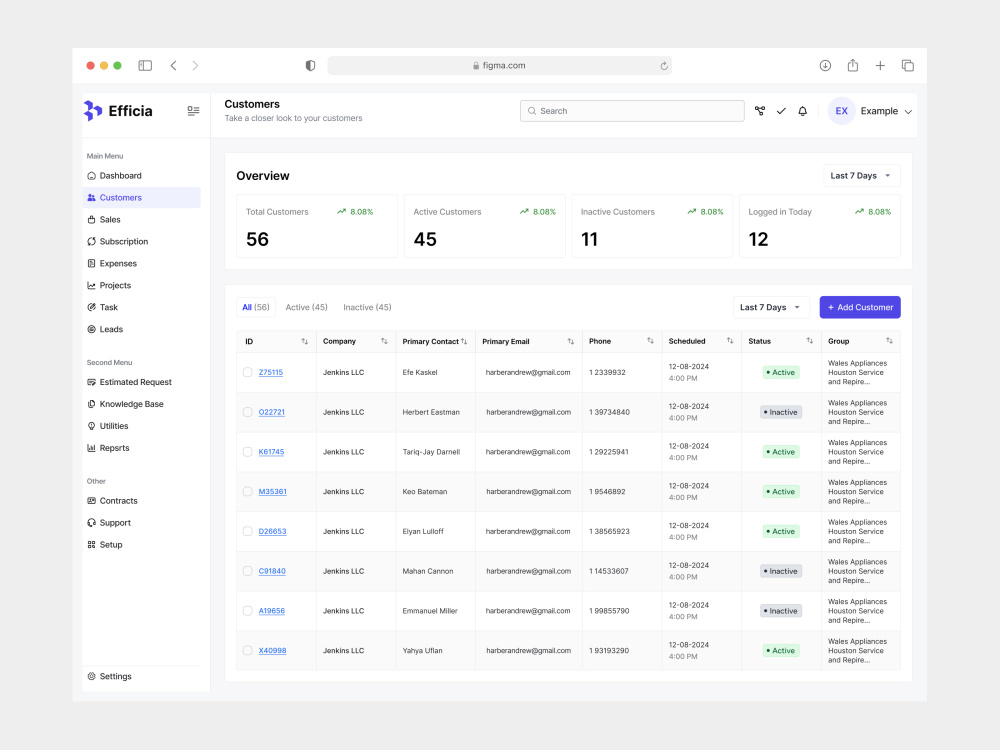Click the privacy shield icon in browser
This screenshot has width=1000, height=750.
pos(310,66)
